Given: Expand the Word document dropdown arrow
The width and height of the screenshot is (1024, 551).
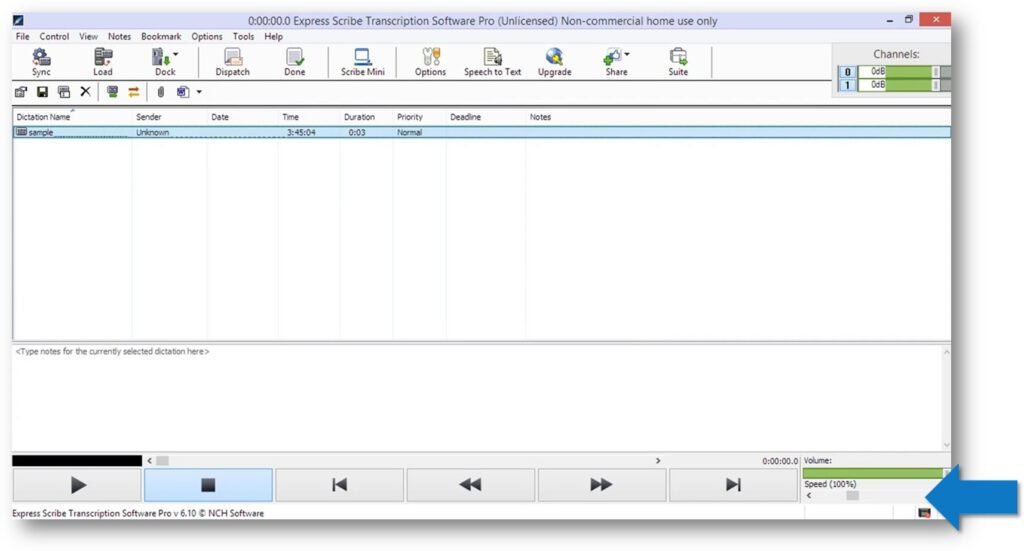Looking at the screenshot, I should (199, 92).
